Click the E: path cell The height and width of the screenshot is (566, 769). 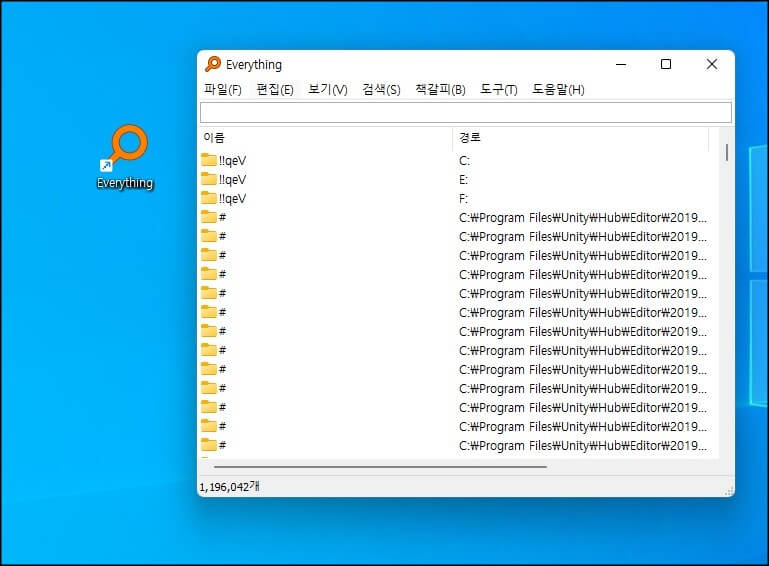[463, 180]
